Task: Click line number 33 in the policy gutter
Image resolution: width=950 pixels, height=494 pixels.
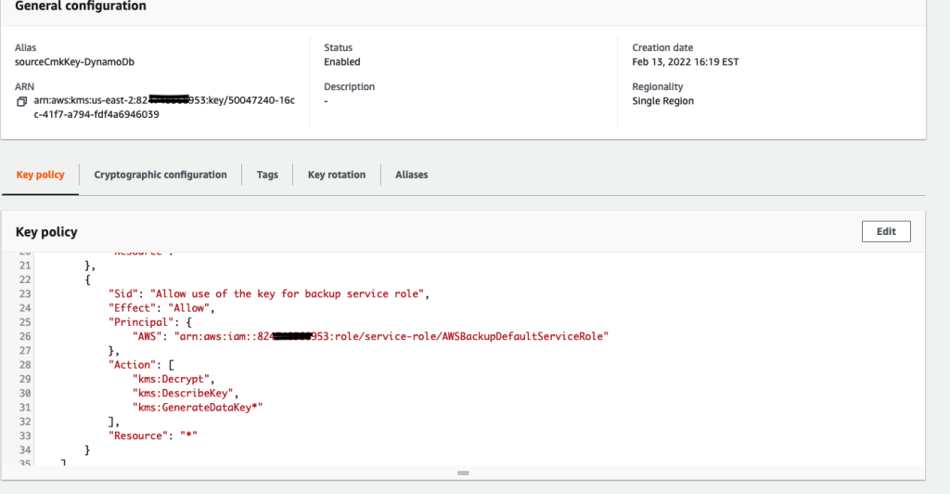Action: 24,435
